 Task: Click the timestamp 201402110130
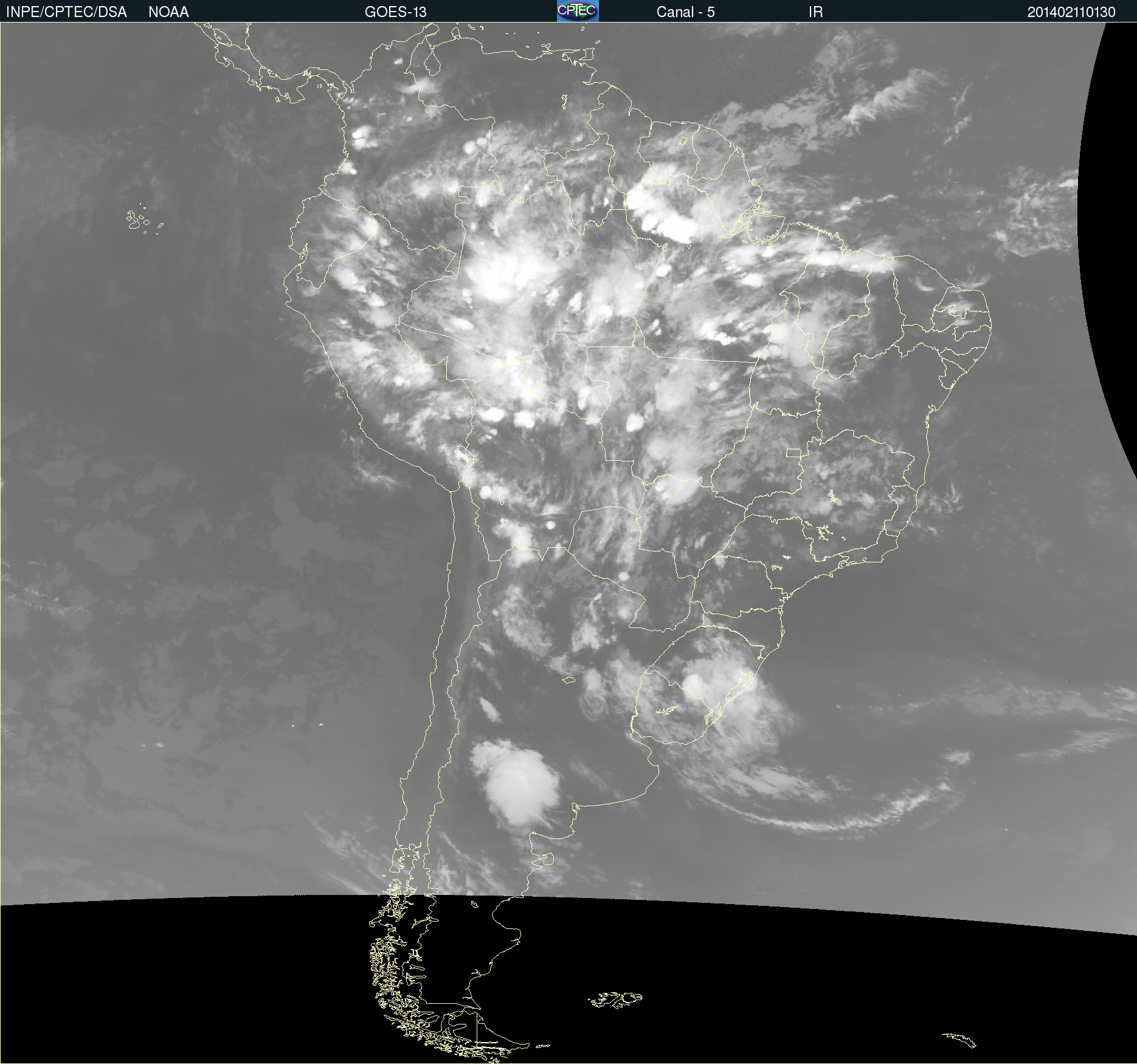coord(1071,12)
